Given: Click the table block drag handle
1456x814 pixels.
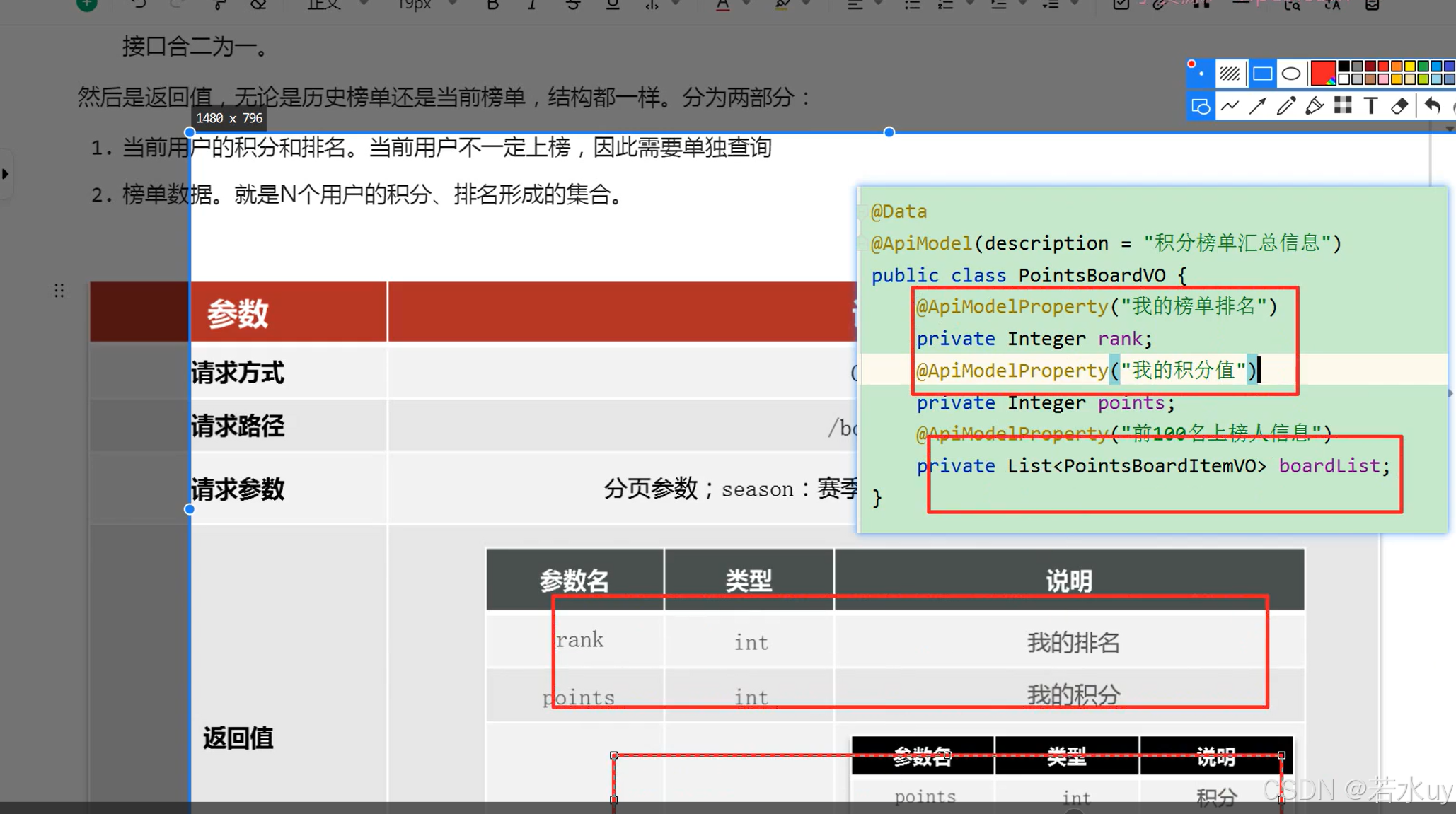Looking at the screenshot, I should point(59,291).
